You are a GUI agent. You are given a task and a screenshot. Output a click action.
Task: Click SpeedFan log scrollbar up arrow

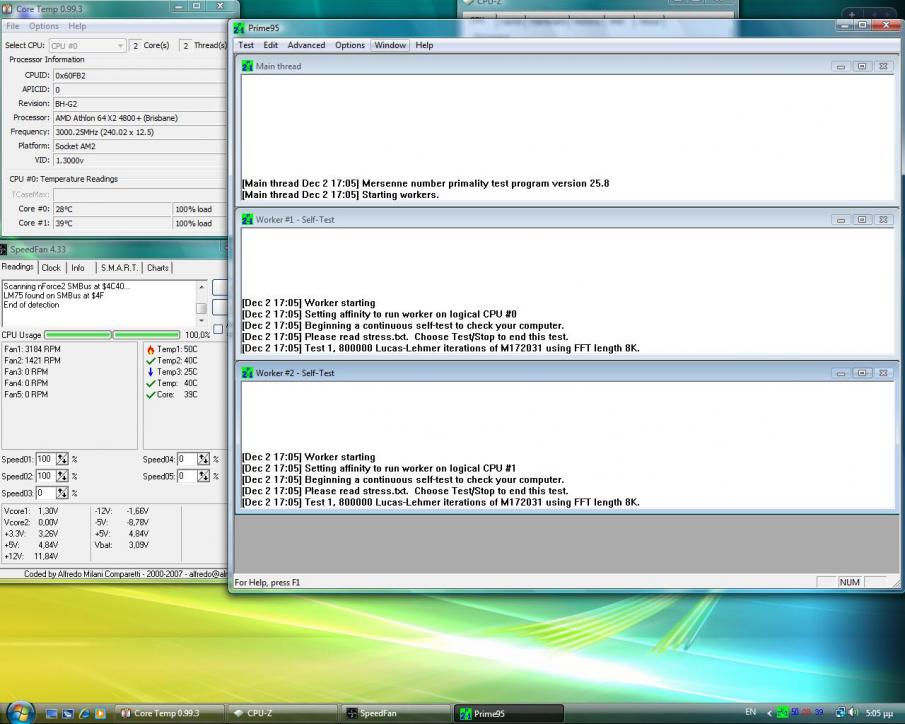click(x=201, y=287)
